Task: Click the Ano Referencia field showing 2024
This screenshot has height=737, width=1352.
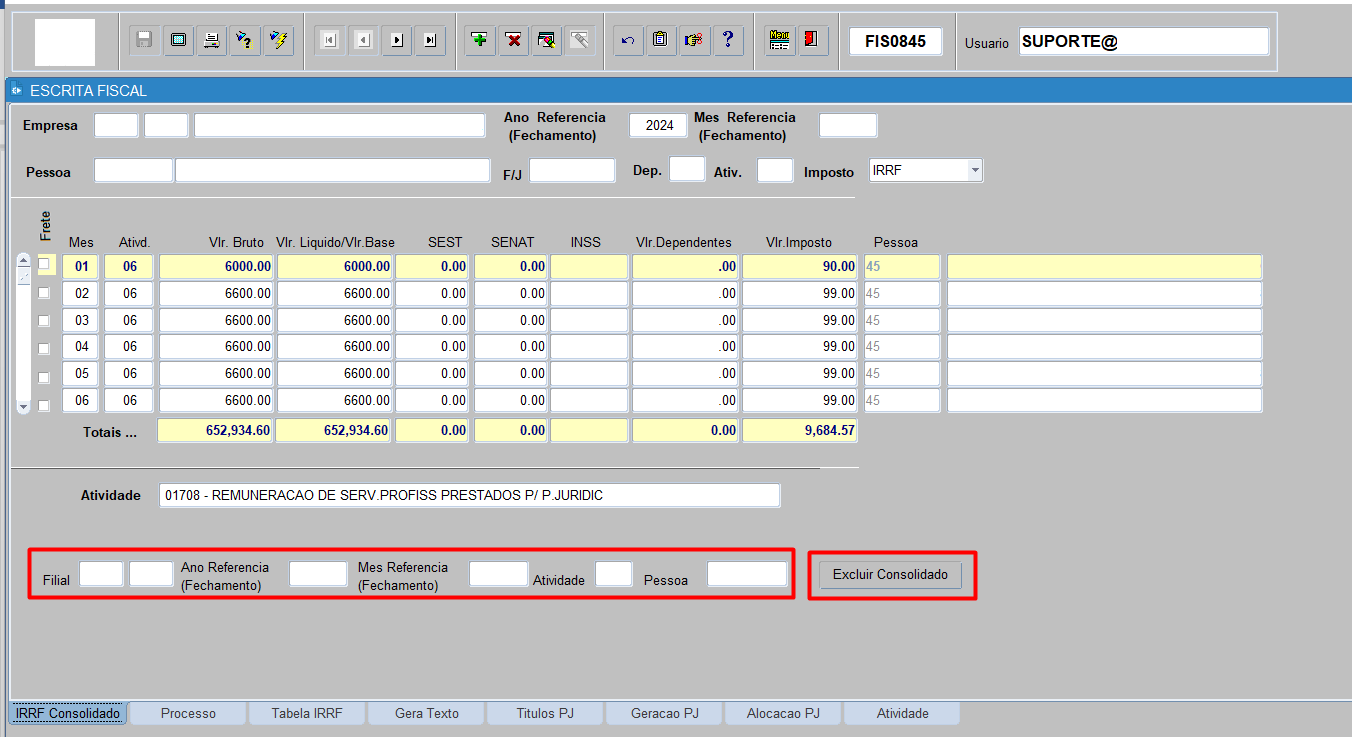Action: click(659, 126)
